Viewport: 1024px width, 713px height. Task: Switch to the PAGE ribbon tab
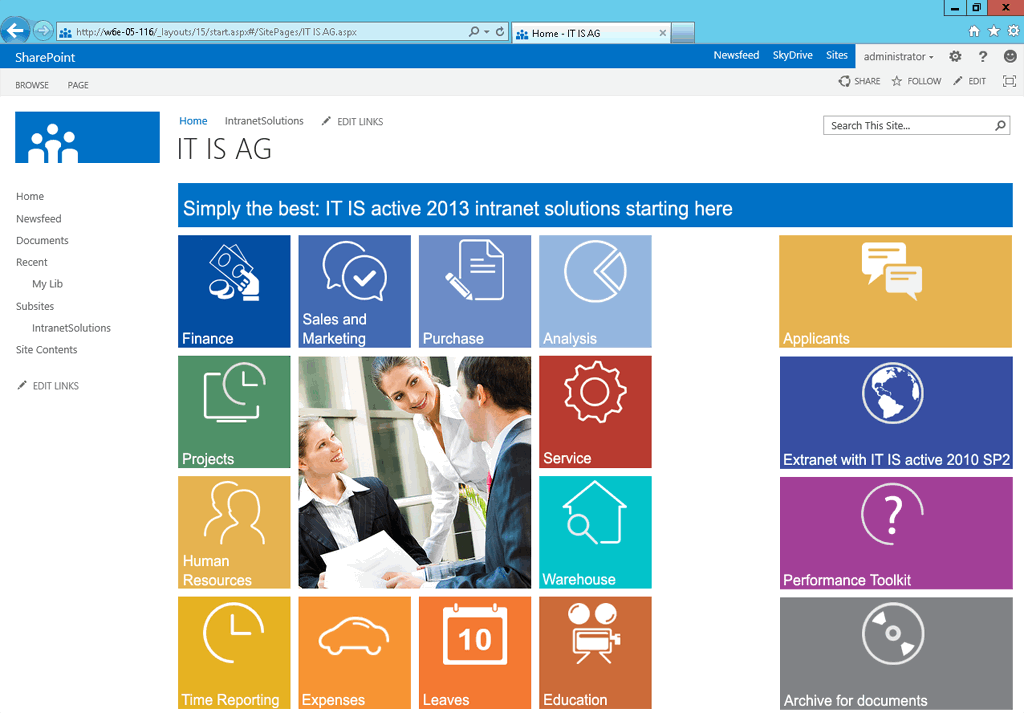[78, 85]
